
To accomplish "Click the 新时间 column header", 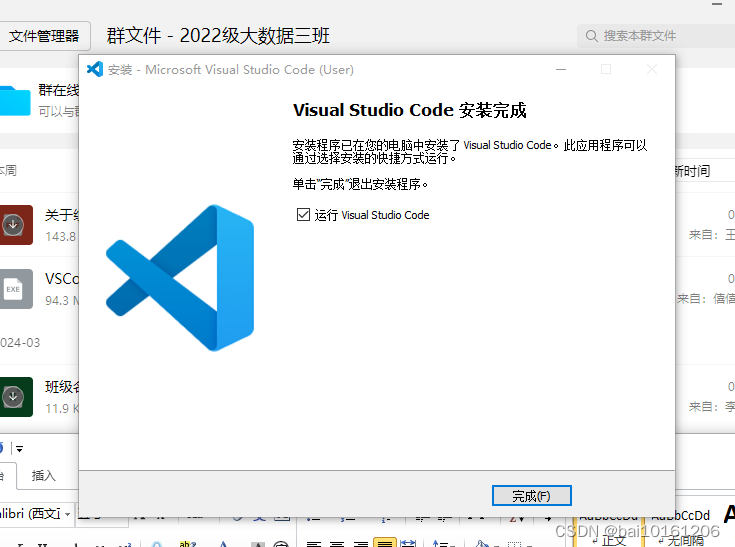I will click(x=692, y=171).
